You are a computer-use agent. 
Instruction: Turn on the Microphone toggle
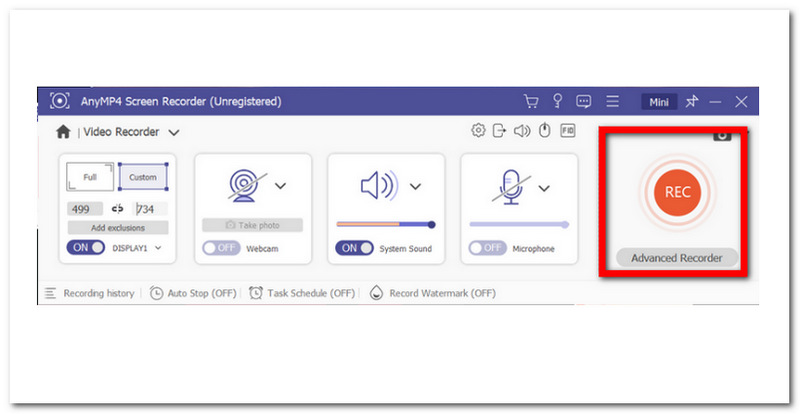487,248
